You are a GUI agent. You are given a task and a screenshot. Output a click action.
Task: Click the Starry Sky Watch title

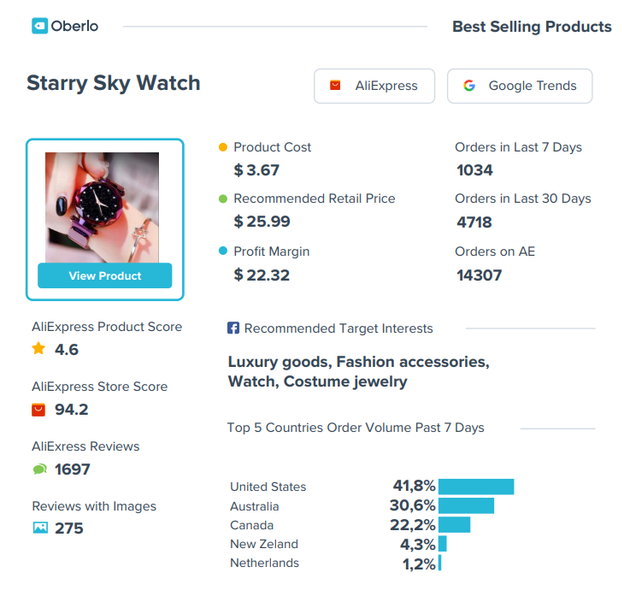113,83
